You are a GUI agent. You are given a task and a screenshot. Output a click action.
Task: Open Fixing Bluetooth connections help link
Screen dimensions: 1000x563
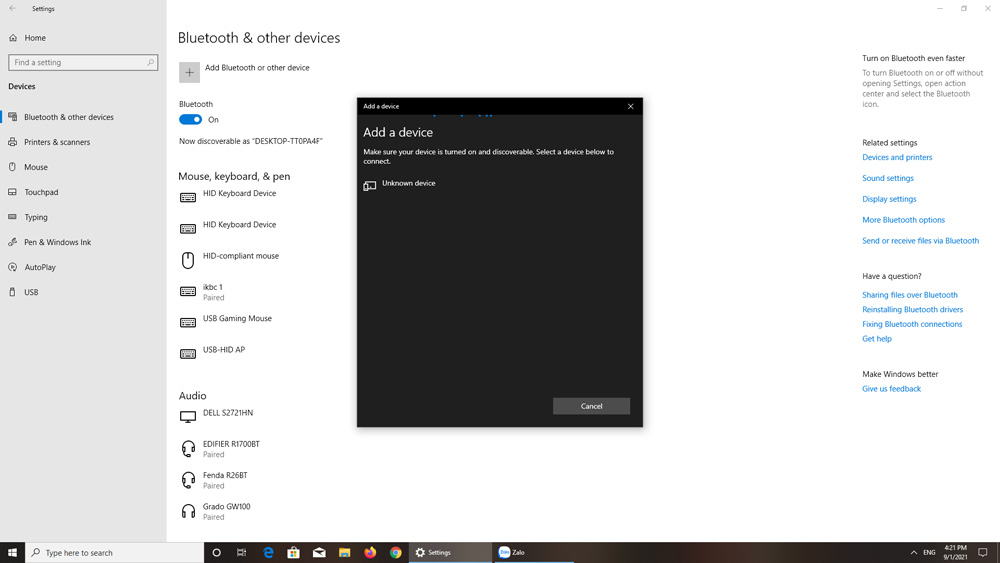[912, 325]
